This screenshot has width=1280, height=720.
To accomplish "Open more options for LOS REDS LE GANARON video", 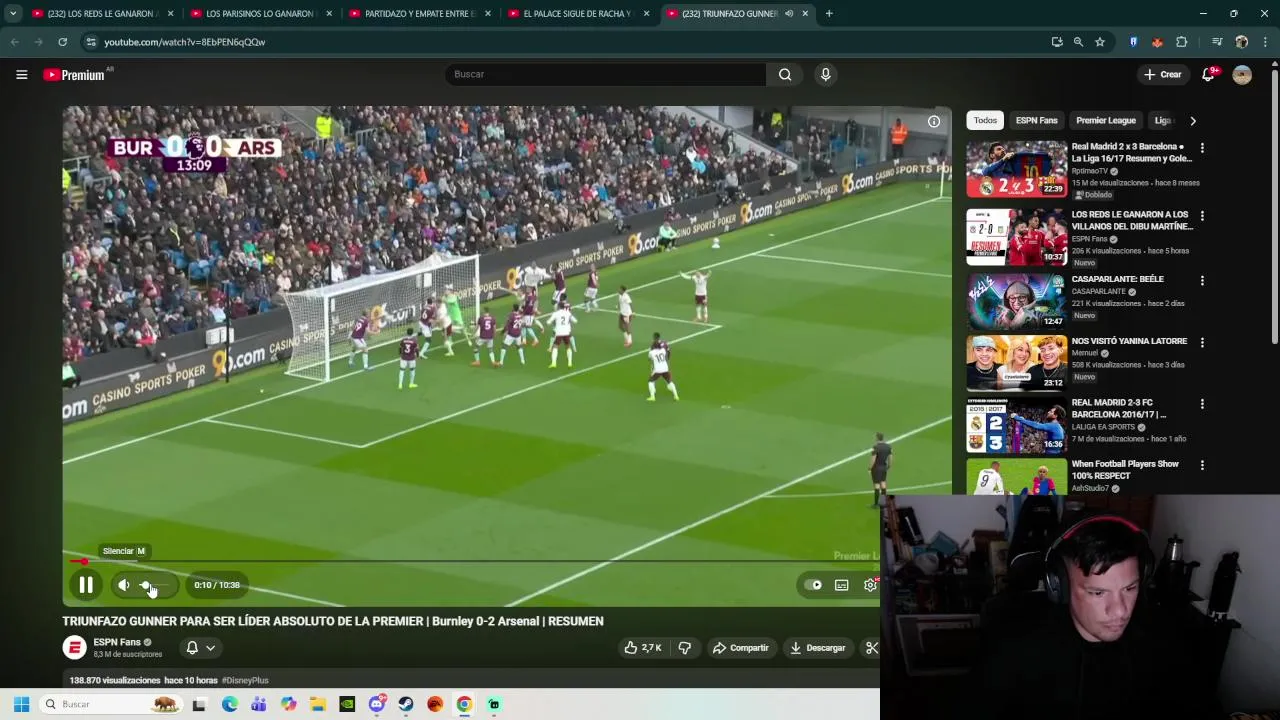I will (1202, 216).
